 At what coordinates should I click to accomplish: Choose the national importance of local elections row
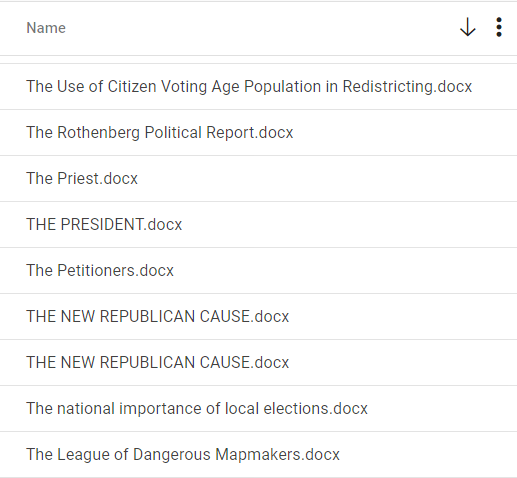pyautogui.click(x=258, y=408)
